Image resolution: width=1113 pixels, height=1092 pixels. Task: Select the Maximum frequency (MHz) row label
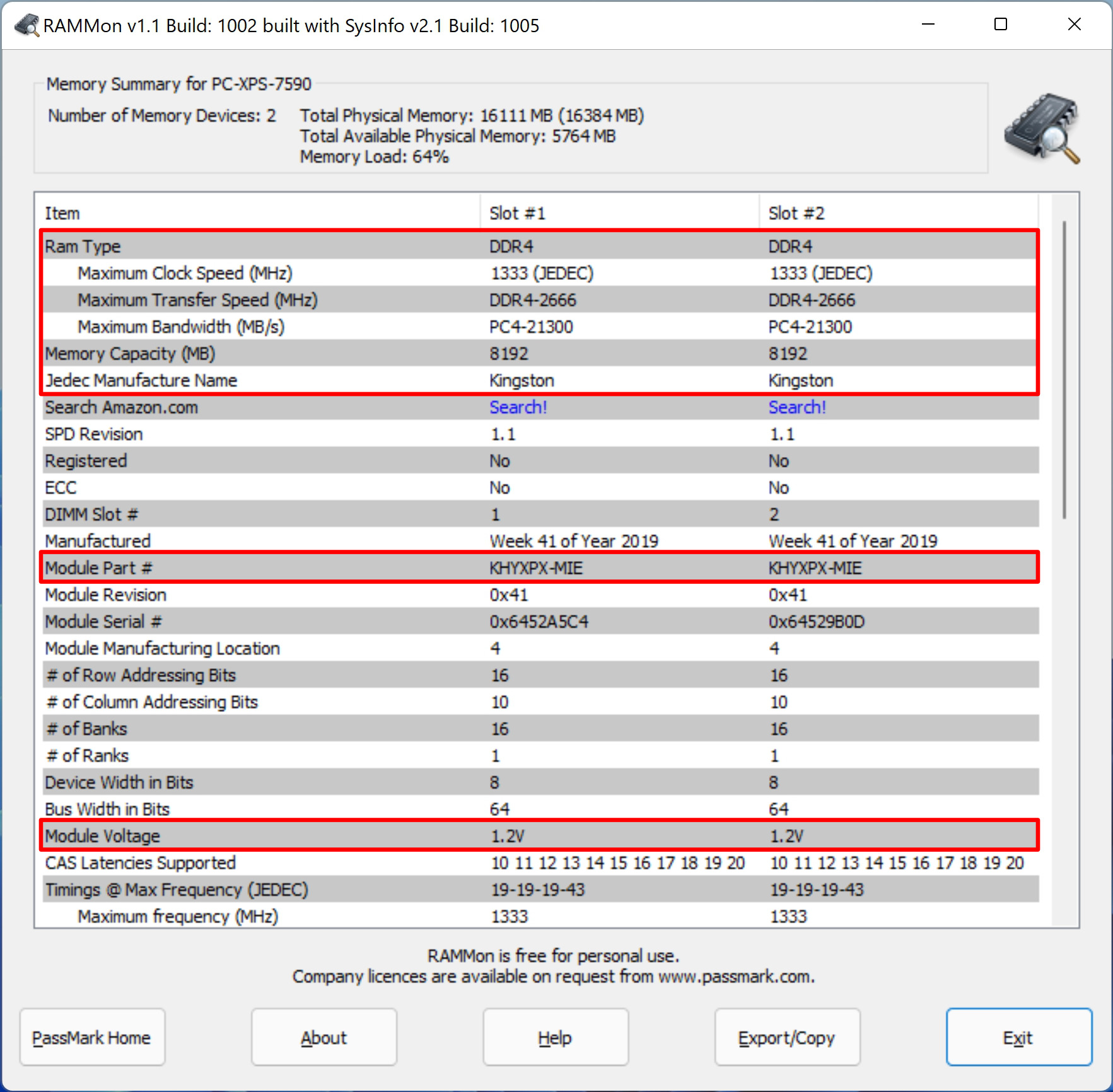click(178, 916)
